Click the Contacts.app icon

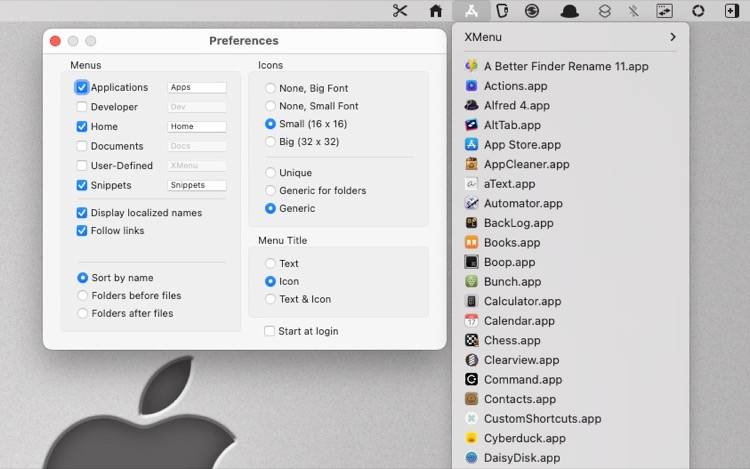(471, 399)
